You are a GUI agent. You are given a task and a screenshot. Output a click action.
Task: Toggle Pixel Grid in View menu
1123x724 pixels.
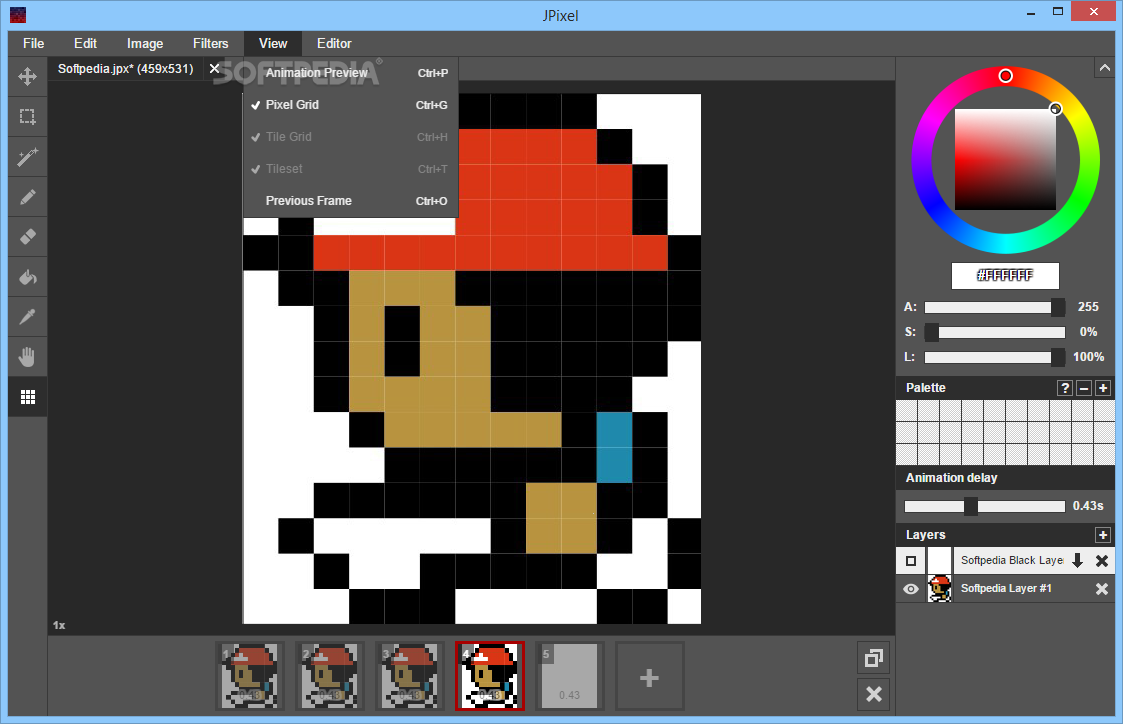click(350, 105)
